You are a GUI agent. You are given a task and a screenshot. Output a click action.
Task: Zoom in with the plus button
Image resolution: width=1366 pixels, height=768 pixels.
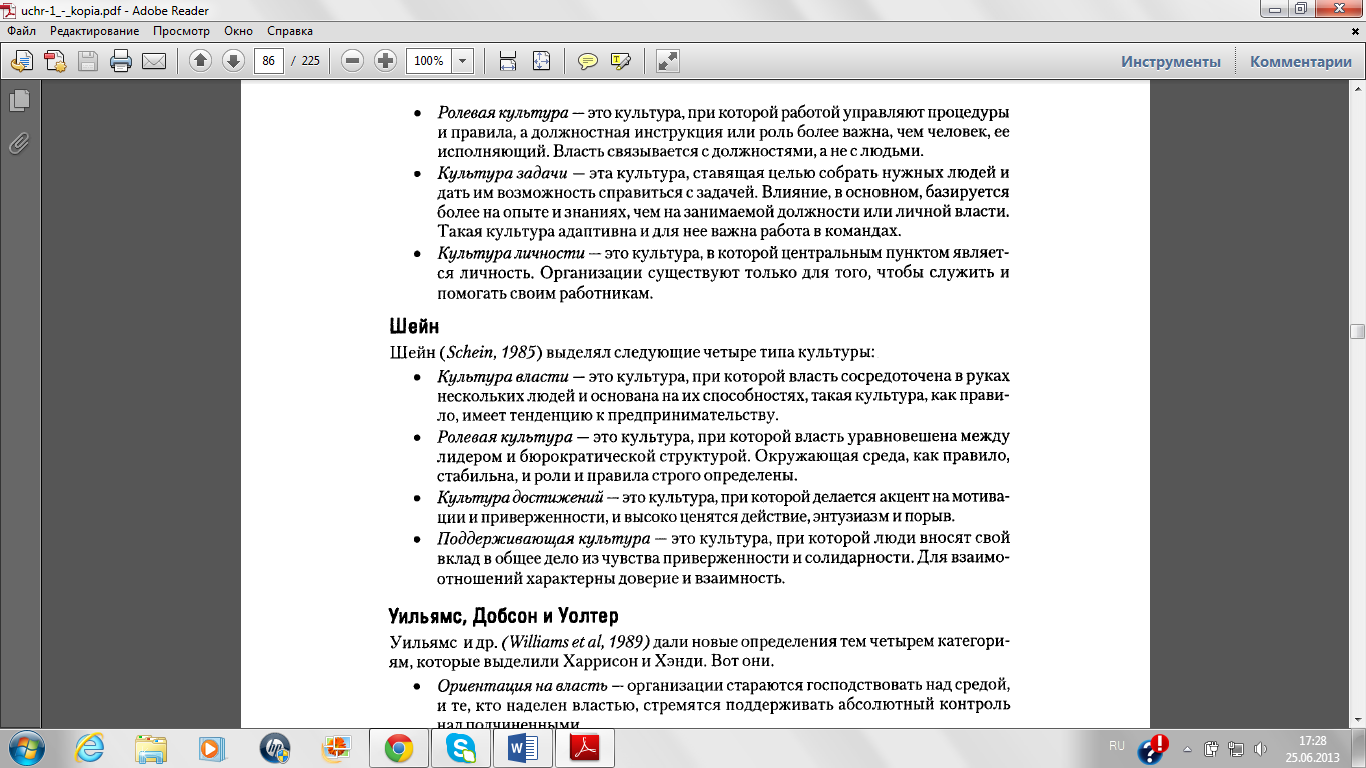[x=385, y=61]
